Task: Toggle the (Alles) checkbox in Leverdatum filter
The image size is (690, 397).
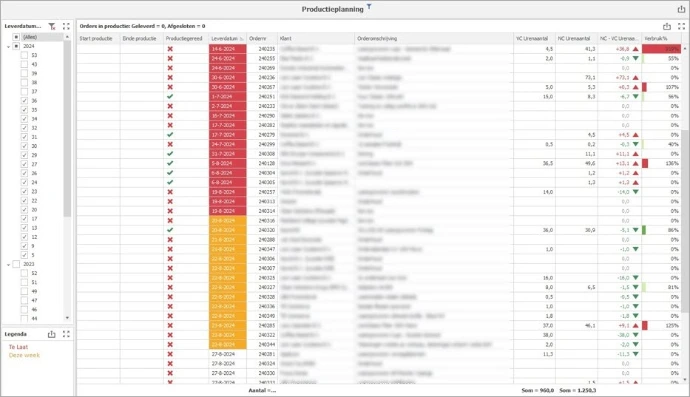Action: point(16,37)
